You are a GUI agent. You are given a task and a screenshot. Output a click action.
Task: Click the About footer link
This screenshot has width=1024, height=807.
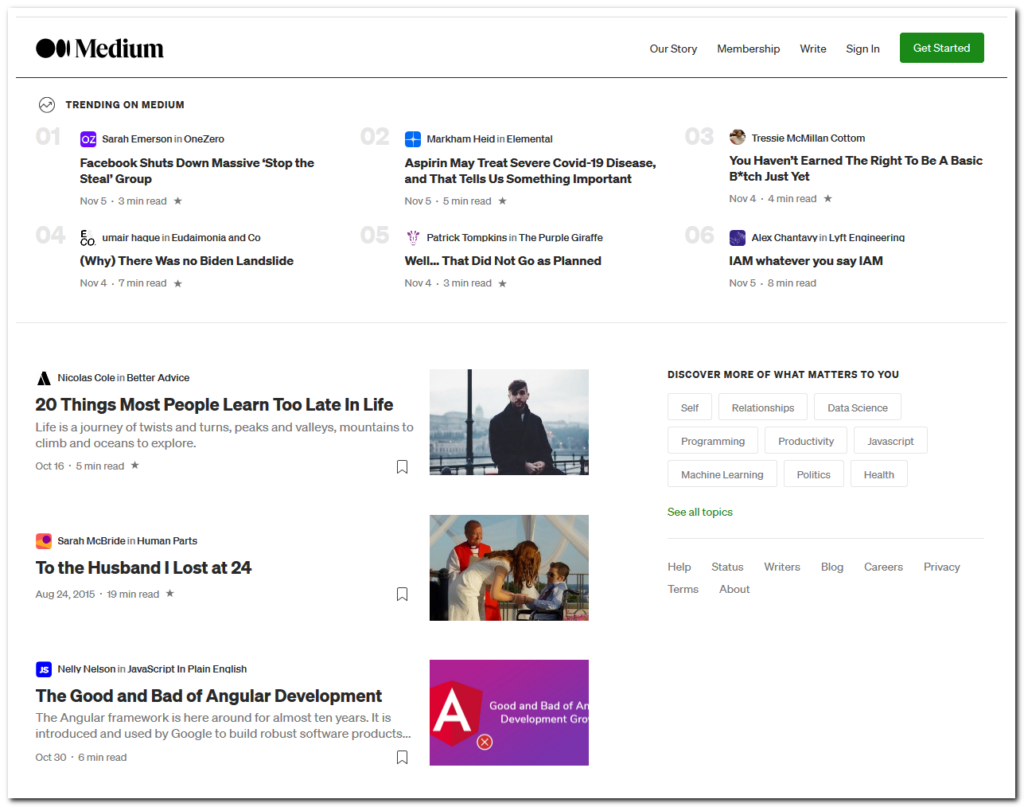[x=735, y=589]
